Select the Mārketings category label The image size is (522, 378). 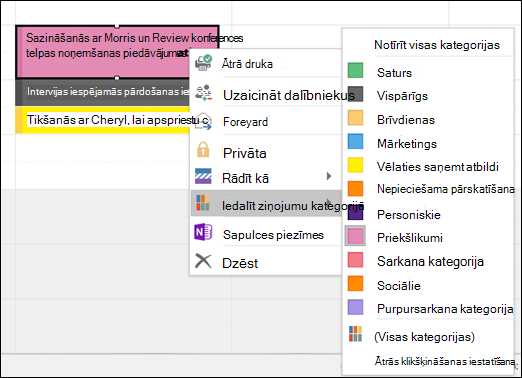(407, 144)
